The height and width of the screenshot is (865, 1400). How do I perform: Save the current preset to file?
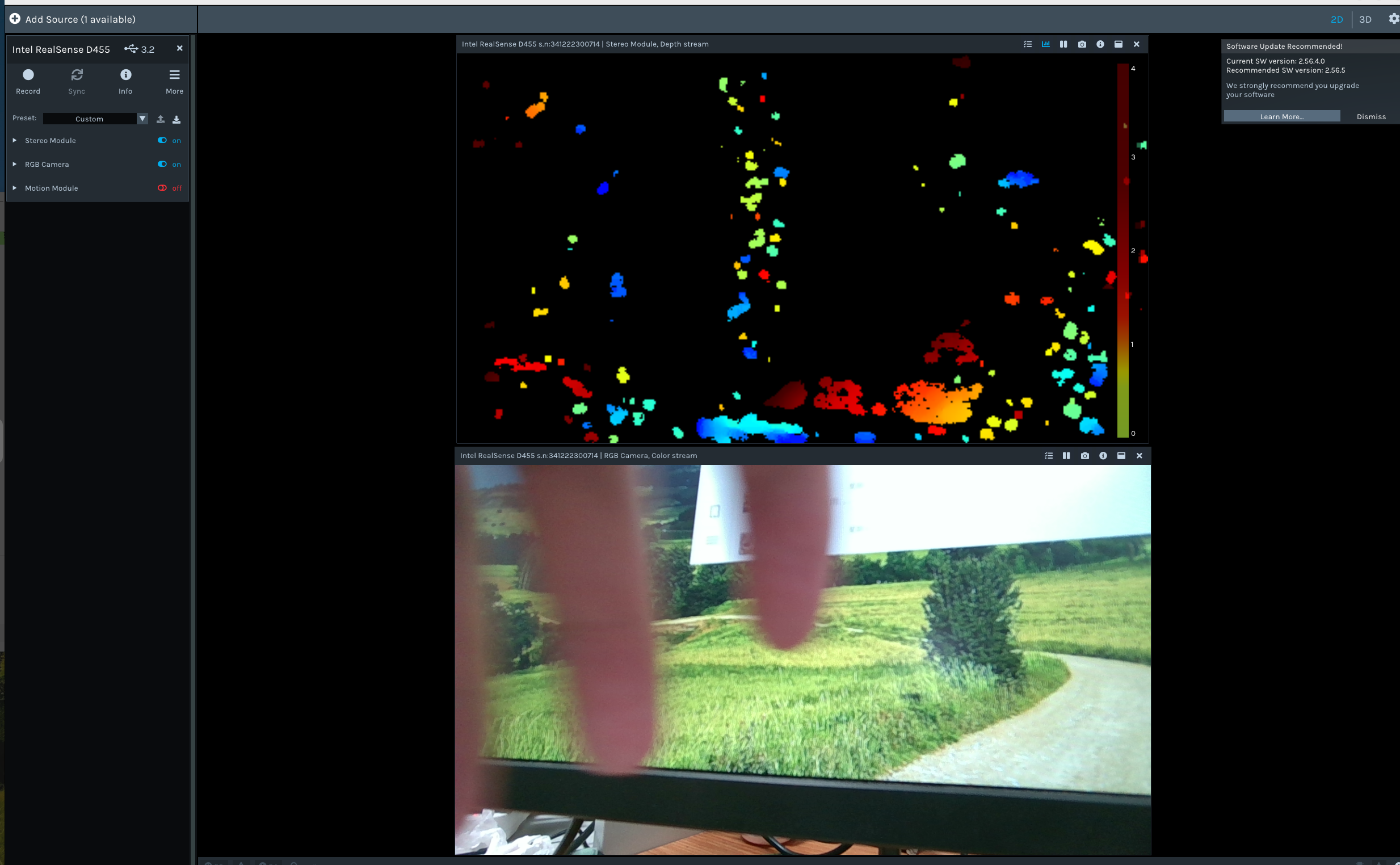[x=176, y=119]
